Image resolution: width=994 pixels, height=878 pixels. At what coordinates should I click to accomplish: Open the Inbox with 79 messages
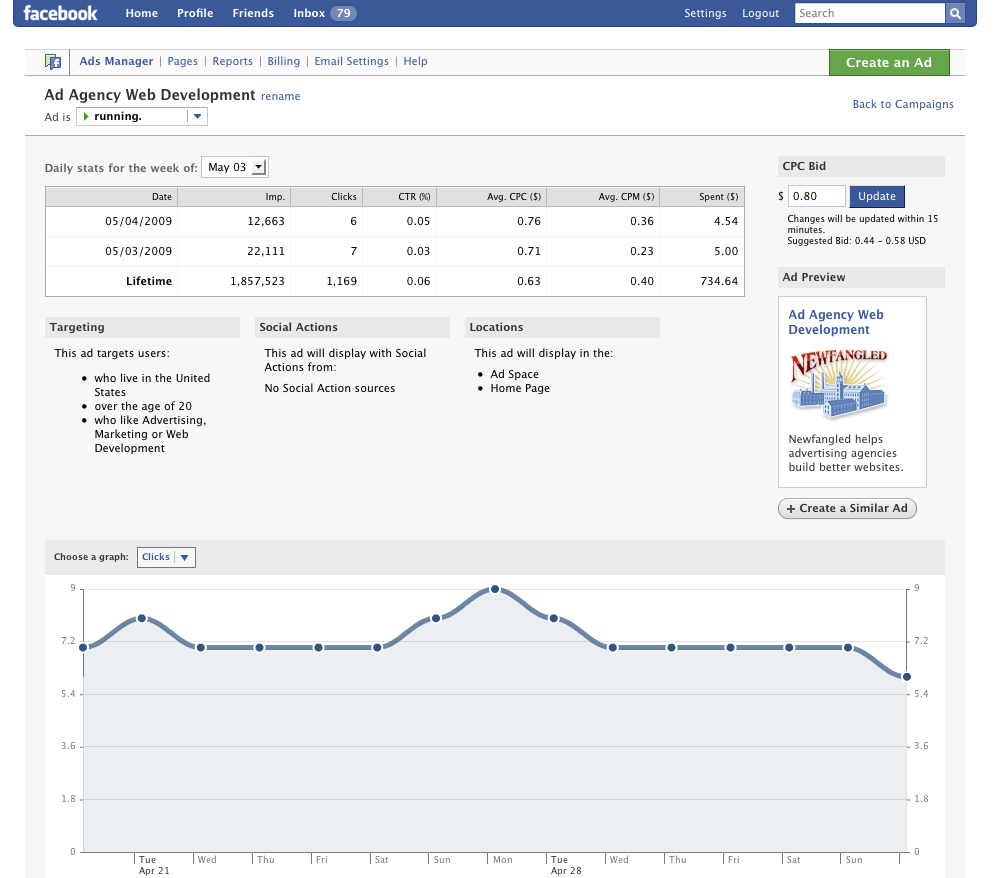pyautogui.click(x=325, y=13)
